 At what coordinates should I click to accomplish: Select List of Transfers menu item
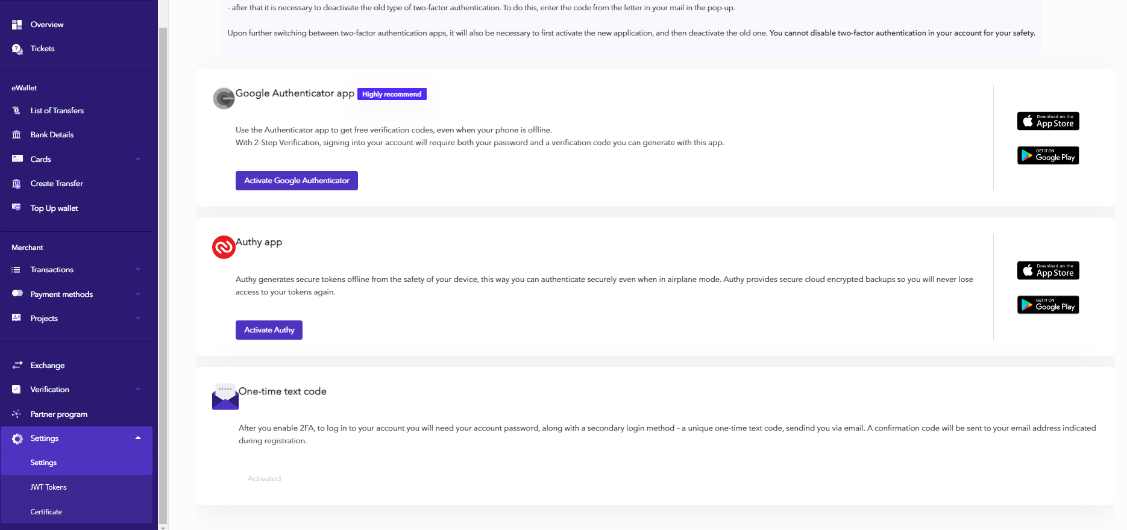pos(57,111)
